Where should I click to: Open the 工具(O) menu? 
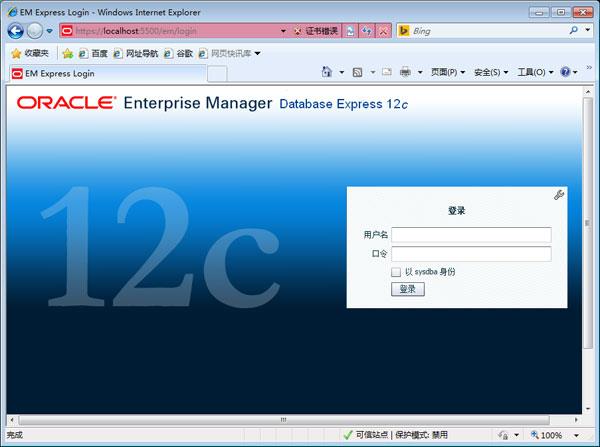(x=535, y=72)
